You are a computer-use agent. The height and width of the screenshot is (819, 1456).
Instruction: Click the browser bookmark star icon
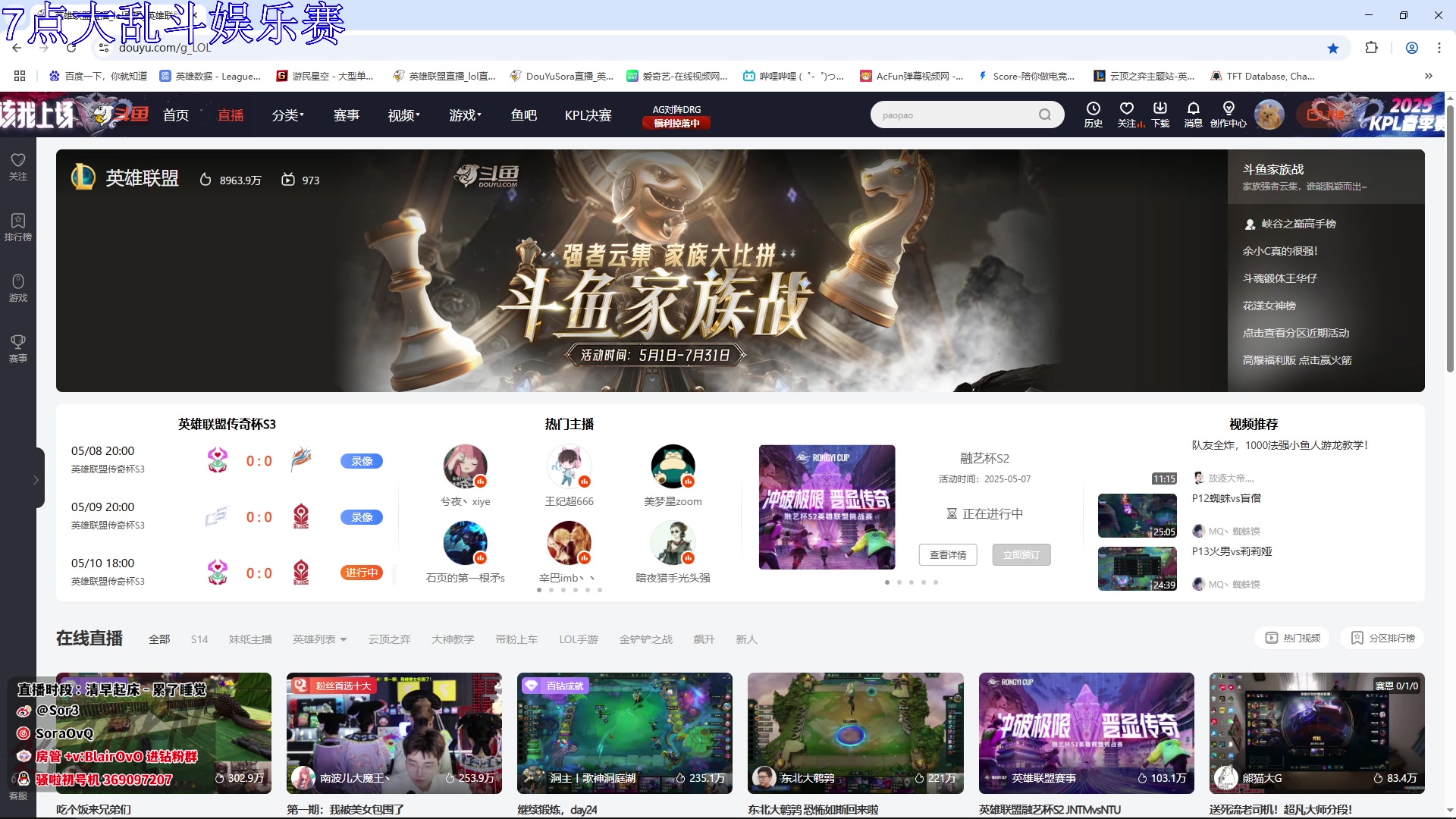pos(1333,48)
